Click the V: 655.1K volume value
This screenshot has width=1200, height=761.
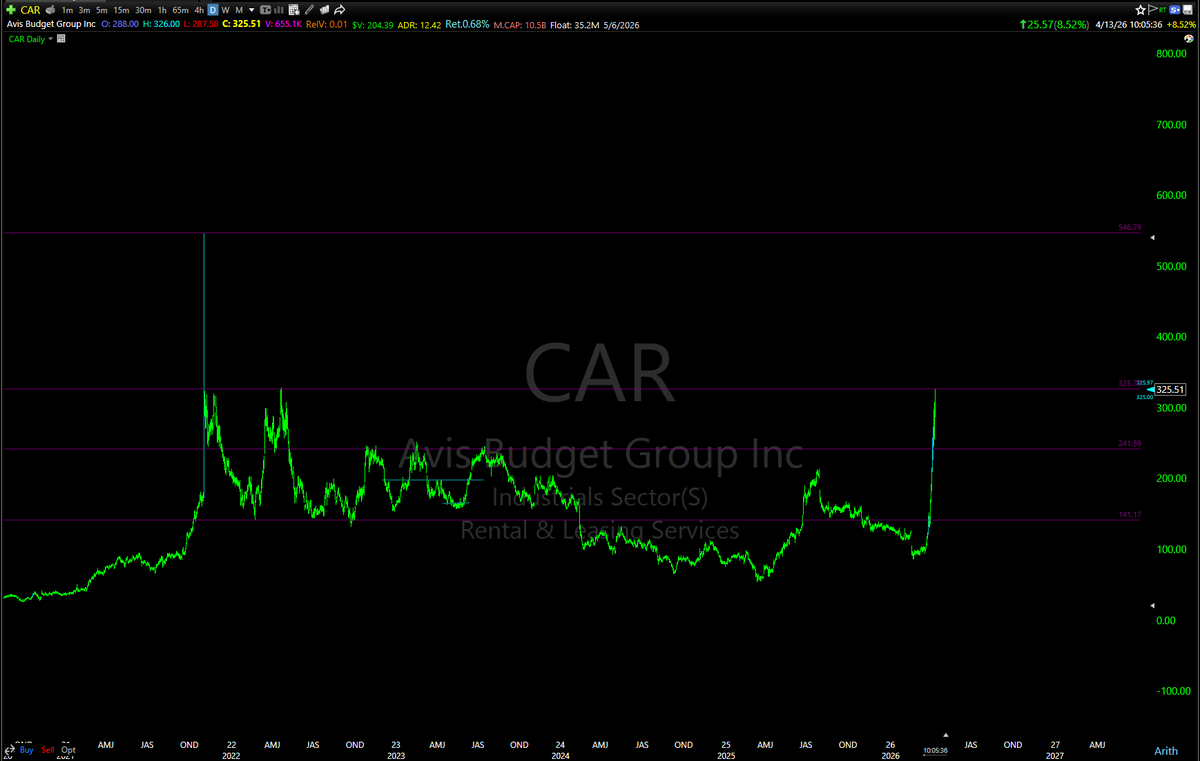click(283, 24)
